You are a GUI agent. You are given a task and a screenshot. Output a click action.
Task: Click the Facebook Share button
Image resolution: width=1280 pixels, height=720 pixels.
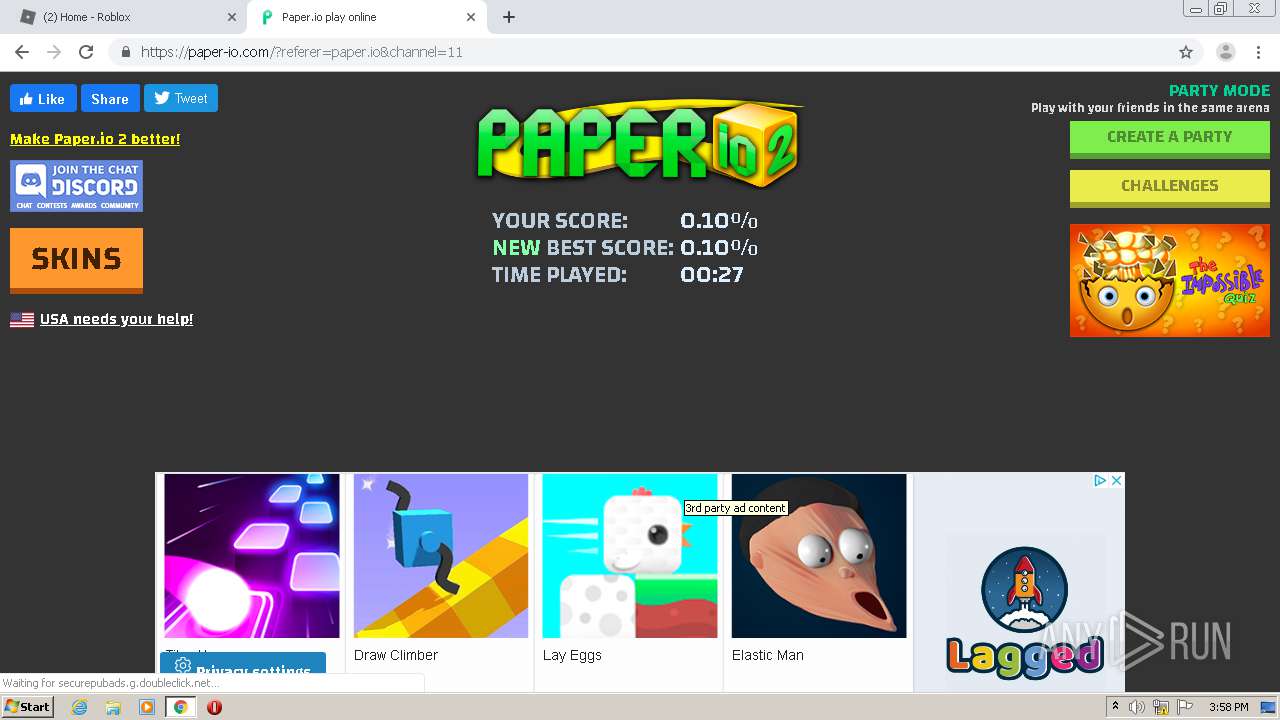pos(110,99)
